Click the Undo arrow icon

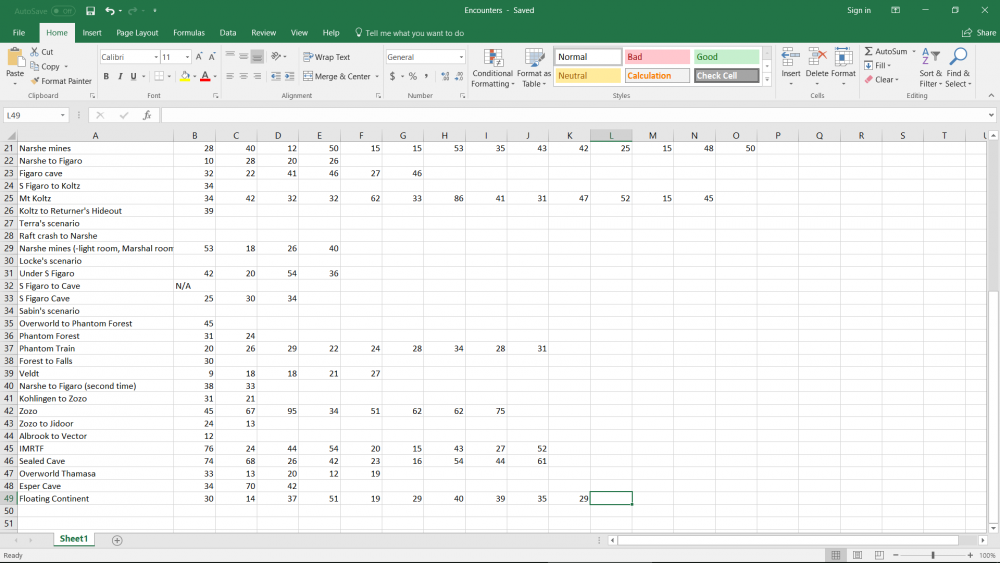click(110, 11)
